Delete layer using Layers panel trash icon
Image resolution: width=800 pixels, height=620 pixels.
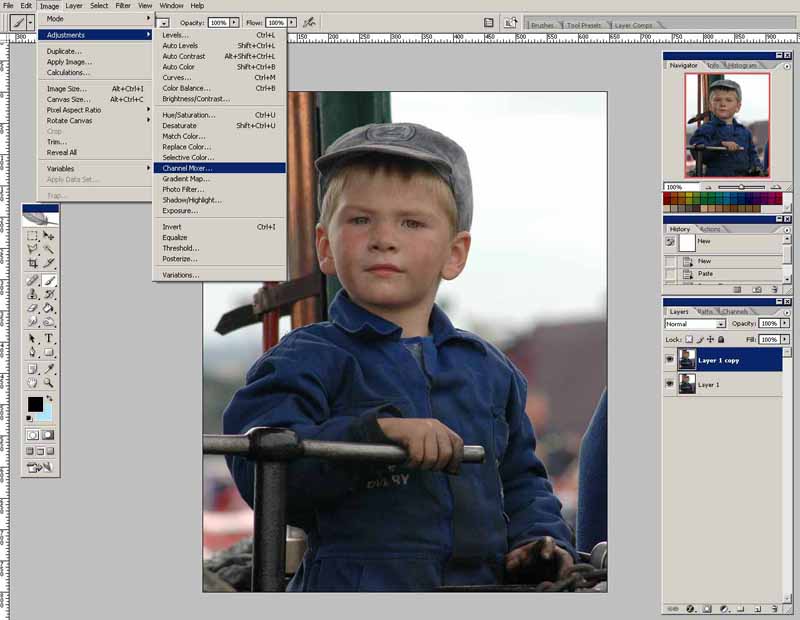click(774, 609)
